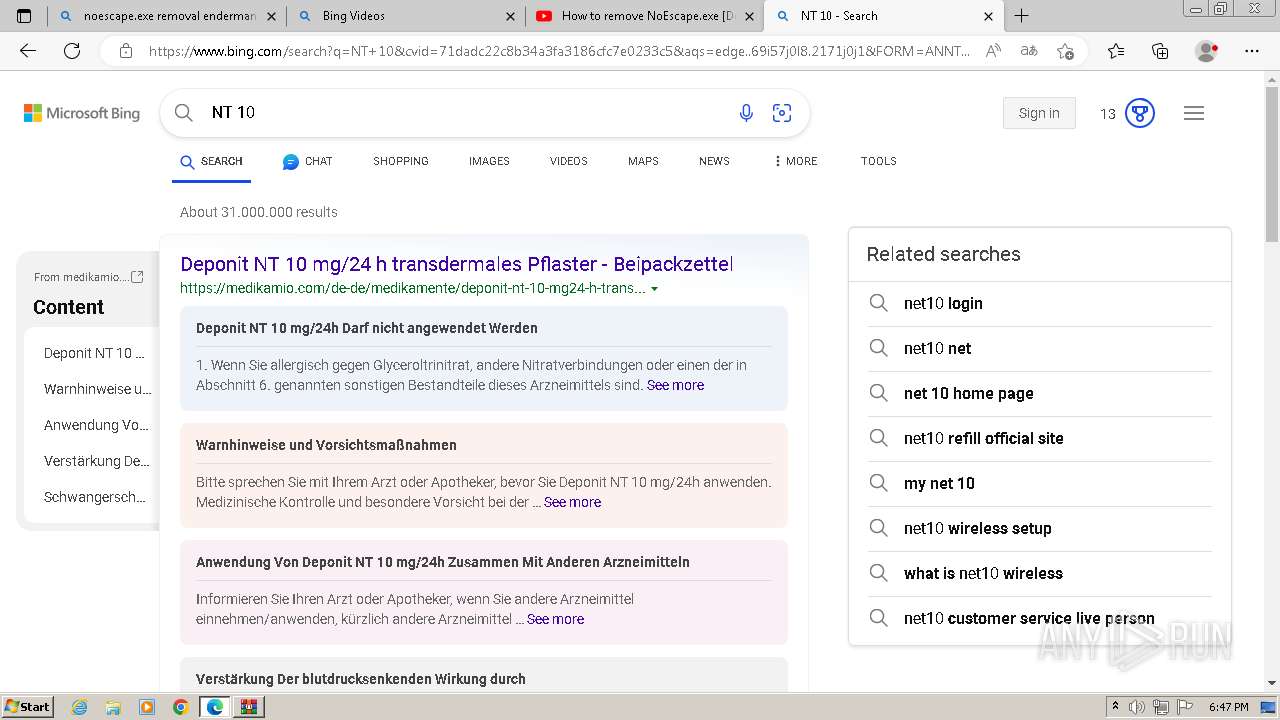Switch to noescape.exe removal browser tab

click(x=166, y=16)
